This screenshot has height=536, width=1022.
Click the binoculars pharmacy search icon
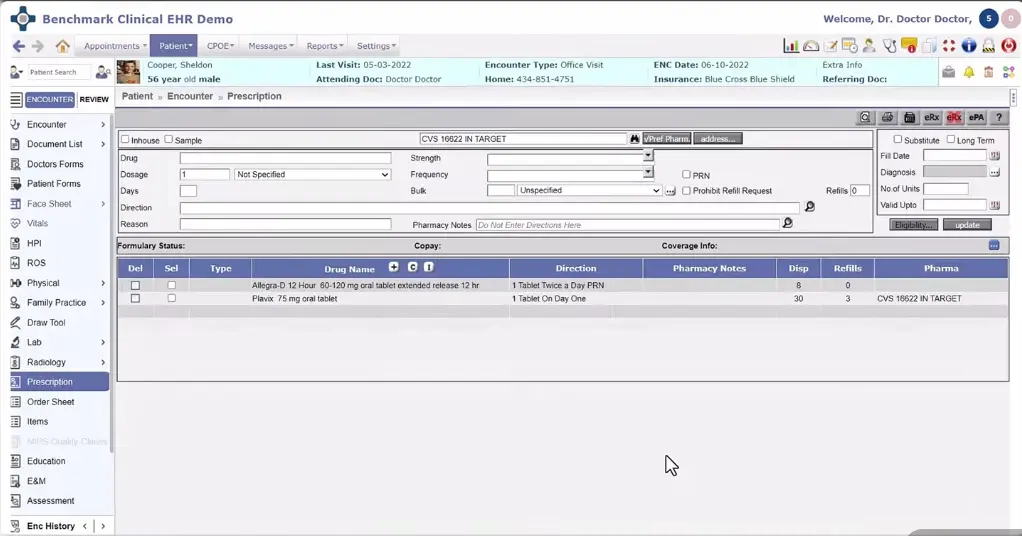click(x=634, y=139)
